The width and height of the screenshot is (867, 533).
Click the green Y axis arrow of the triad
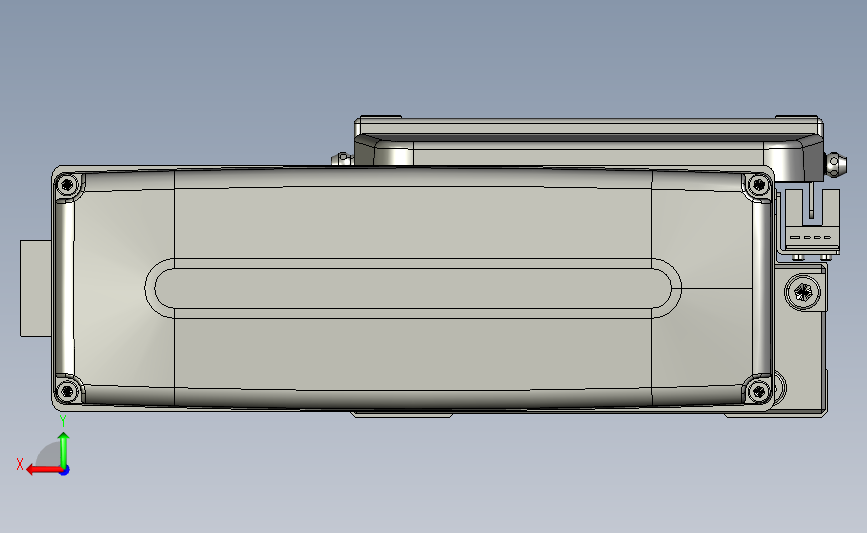point(64,451)
